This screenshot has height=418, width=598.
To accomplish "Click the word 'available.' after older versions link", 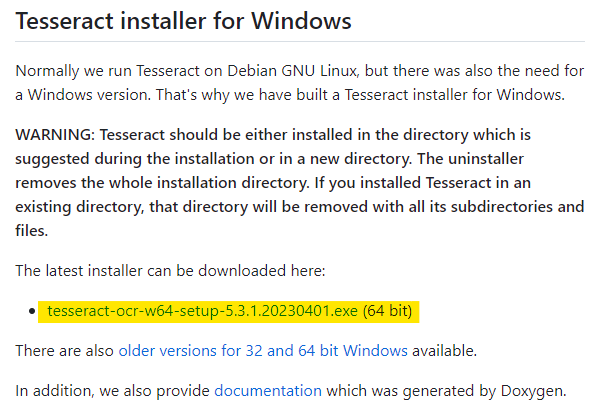I will [445, 351].
